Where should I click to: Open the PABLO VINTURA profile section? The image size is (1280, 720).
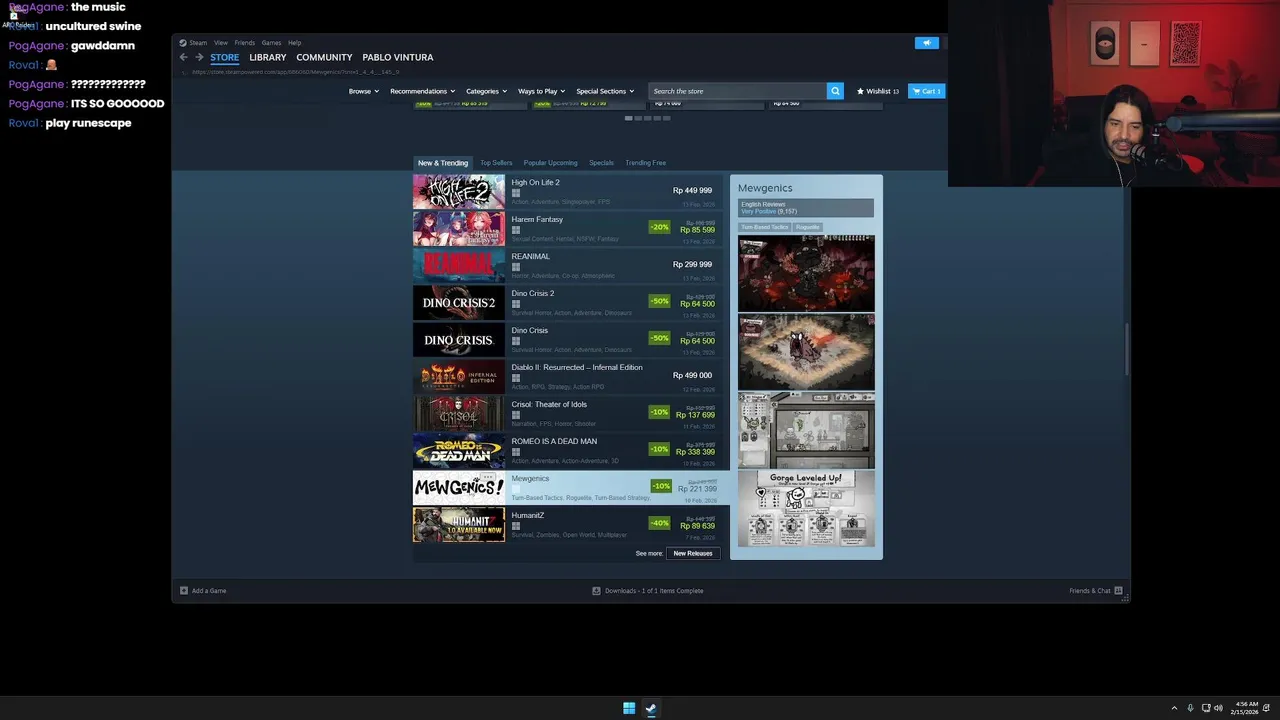point(398,58)
